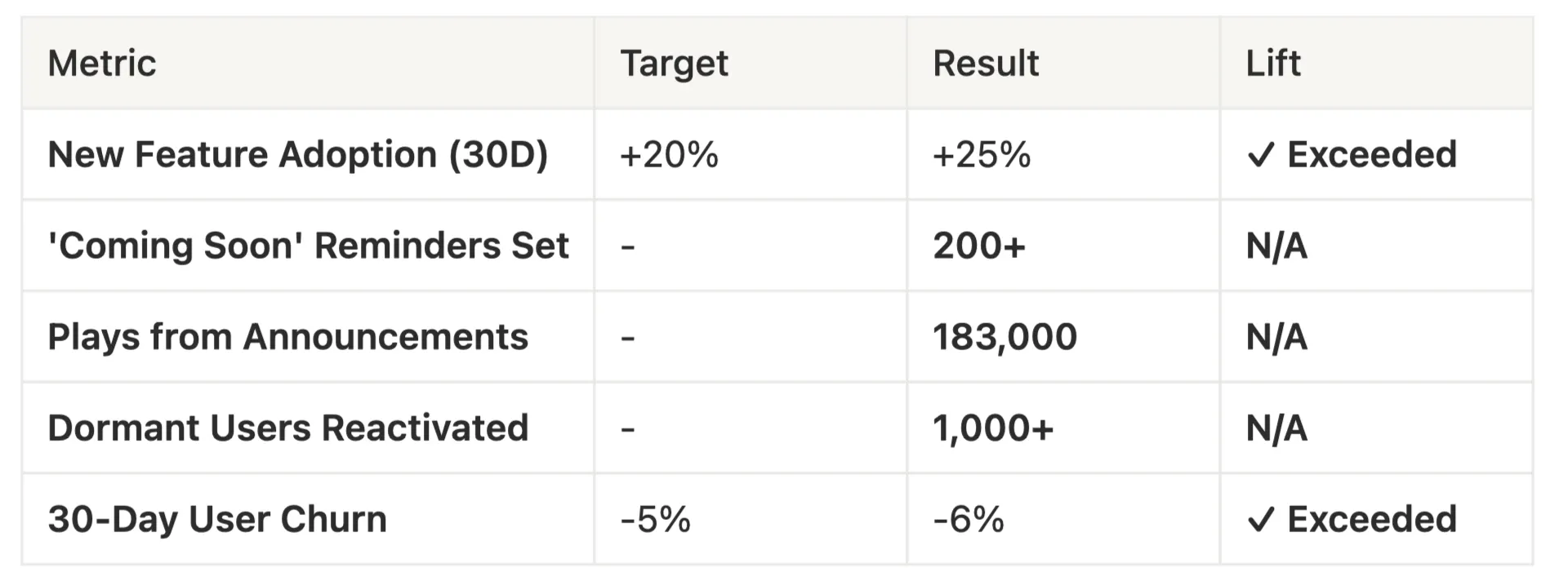Viewport: 1568px width, 586px height.
Task: Select the -5% target cell
Action: point(655,520)
